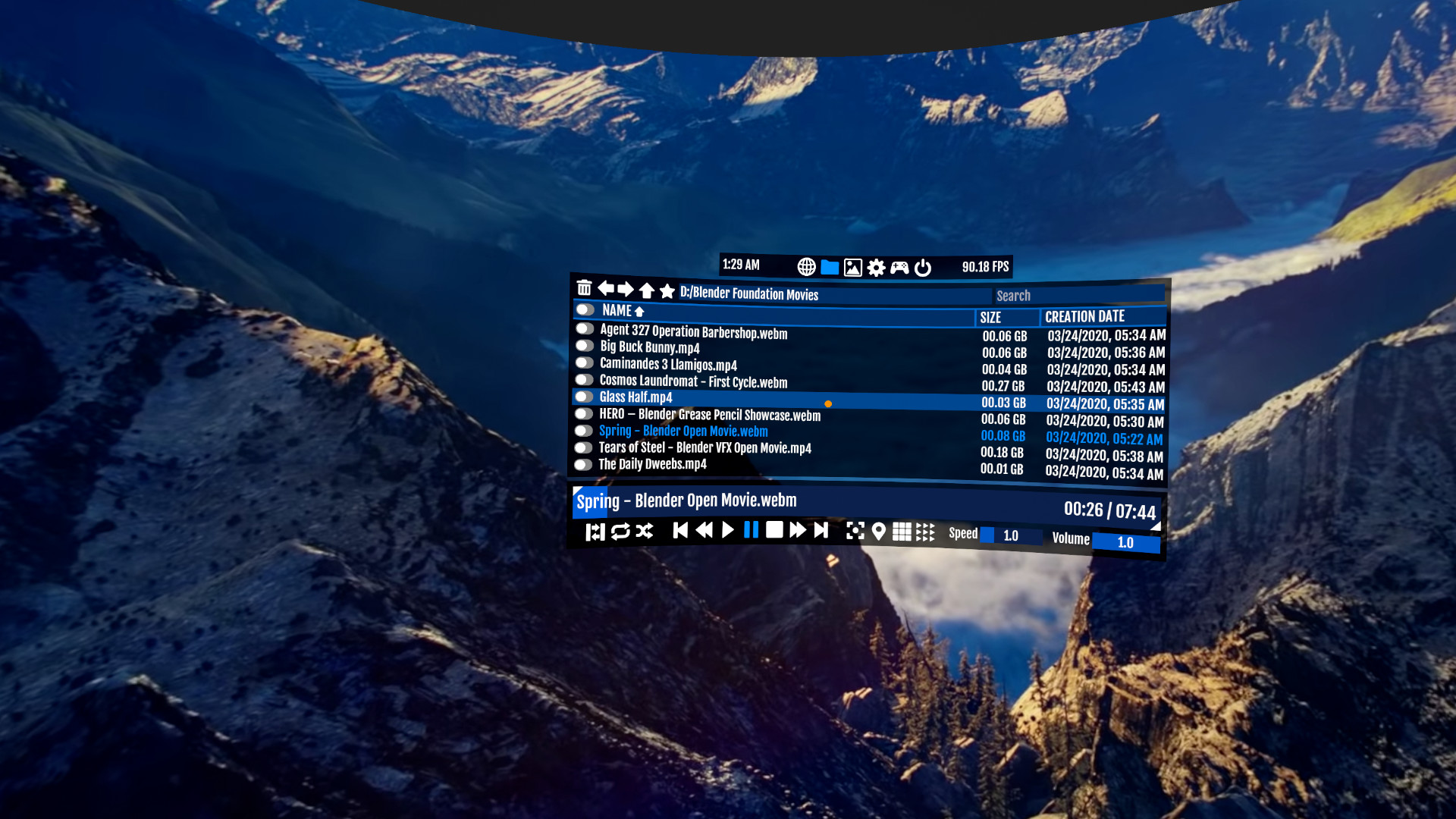Toggle selection switch for Big Buck Bunny.mp4

[584, 346]
